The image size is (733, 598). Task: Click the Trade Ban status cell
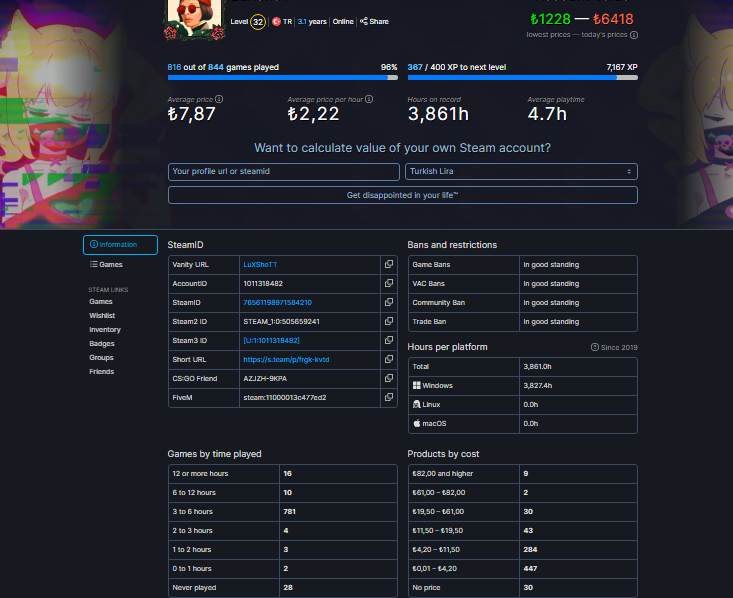coord(578,322)
